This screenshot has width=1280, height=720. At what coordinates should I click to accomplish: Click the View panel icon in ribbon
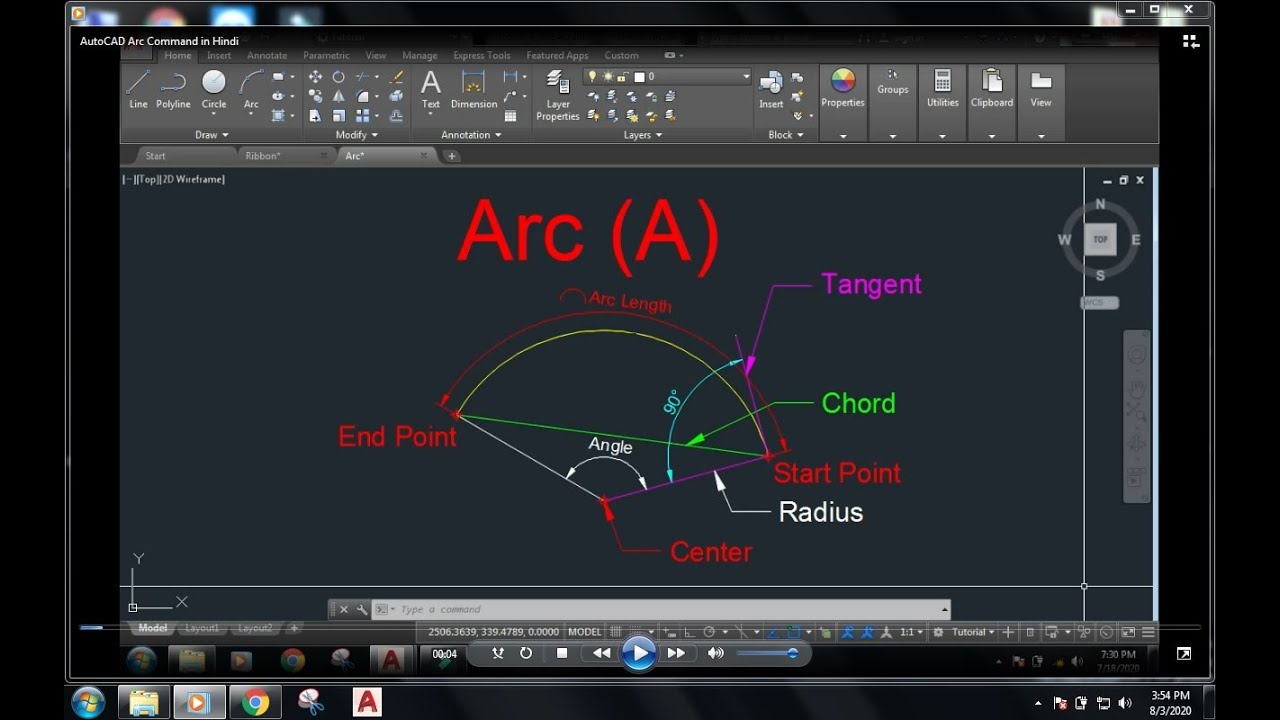(x=1041, y=80)
